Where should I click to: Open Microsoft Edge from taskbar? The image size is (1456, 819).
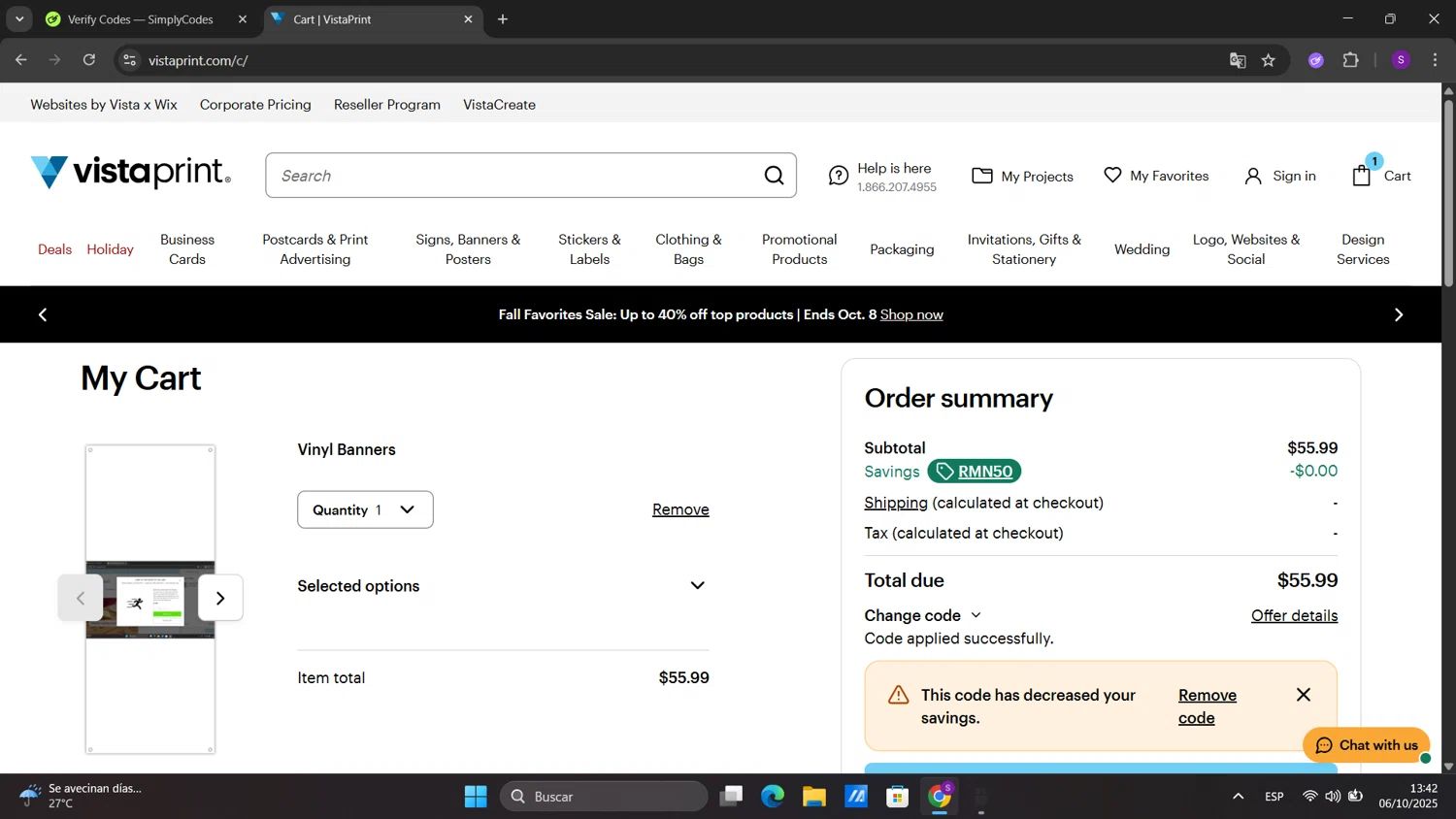pos(773,797)
